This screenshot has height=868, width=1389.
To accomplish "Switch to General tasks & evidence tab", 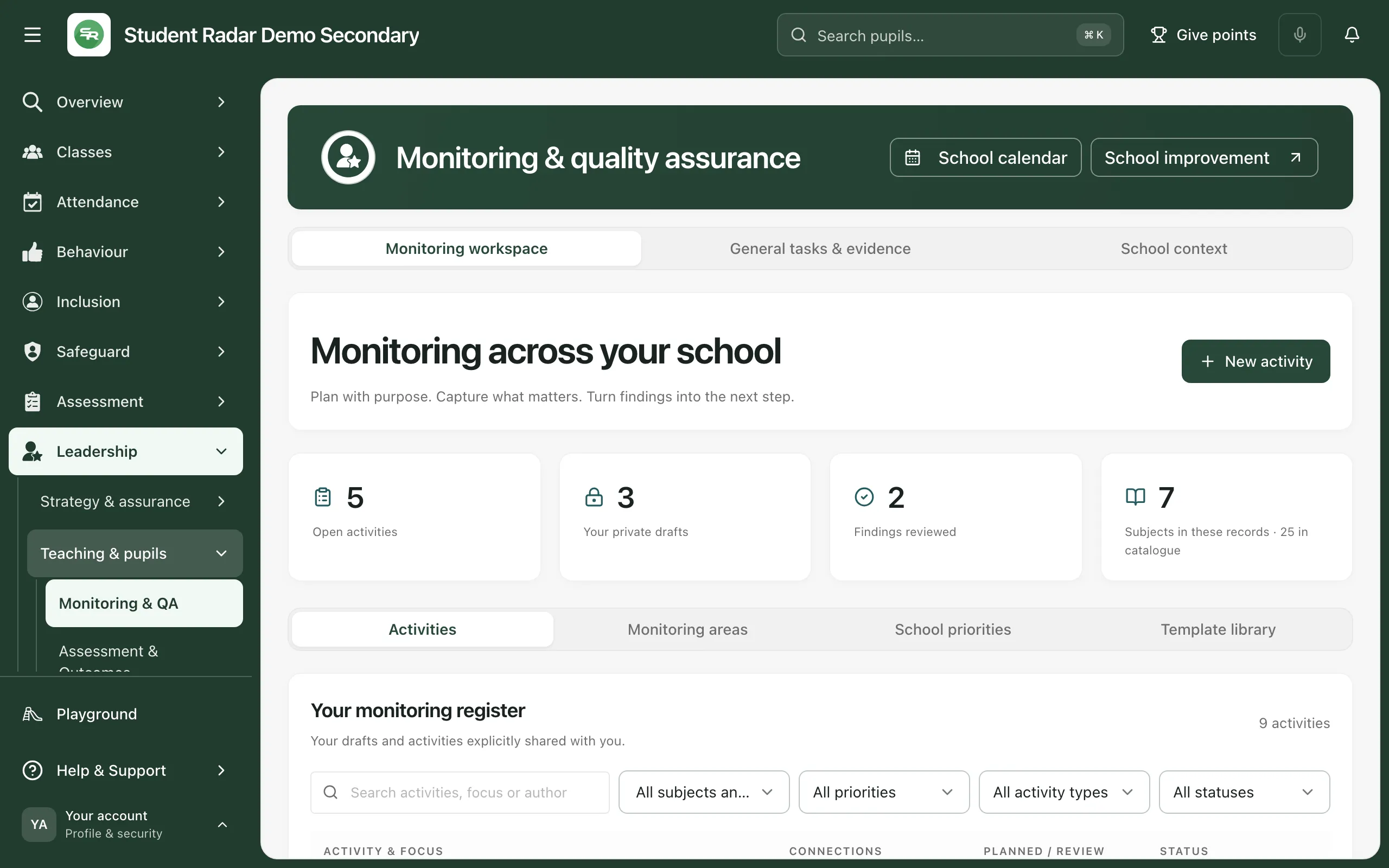I will pos(820,248).
